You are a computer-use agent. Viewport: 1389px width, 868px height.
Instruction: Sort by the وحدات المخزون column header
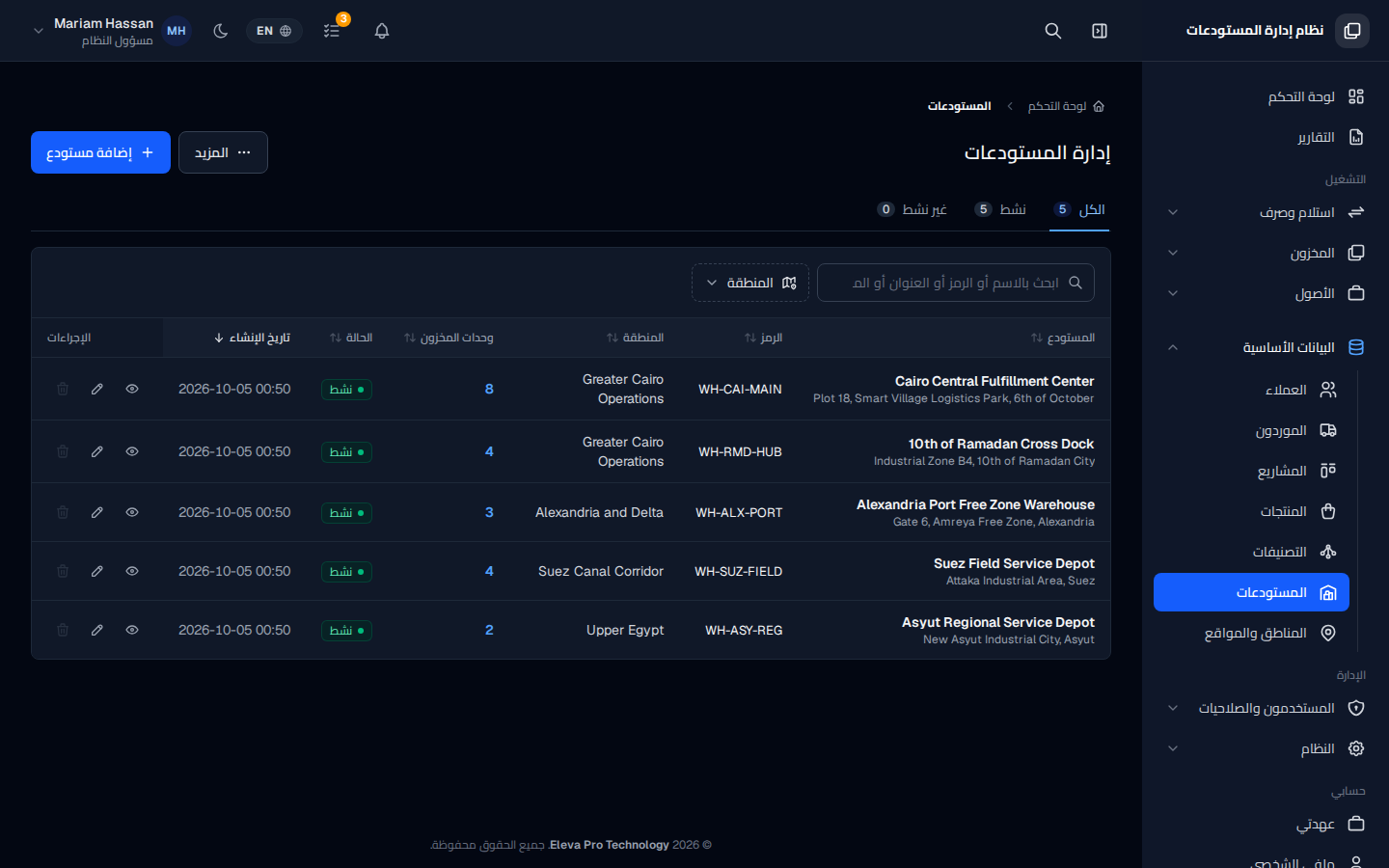tap(449, 338)
